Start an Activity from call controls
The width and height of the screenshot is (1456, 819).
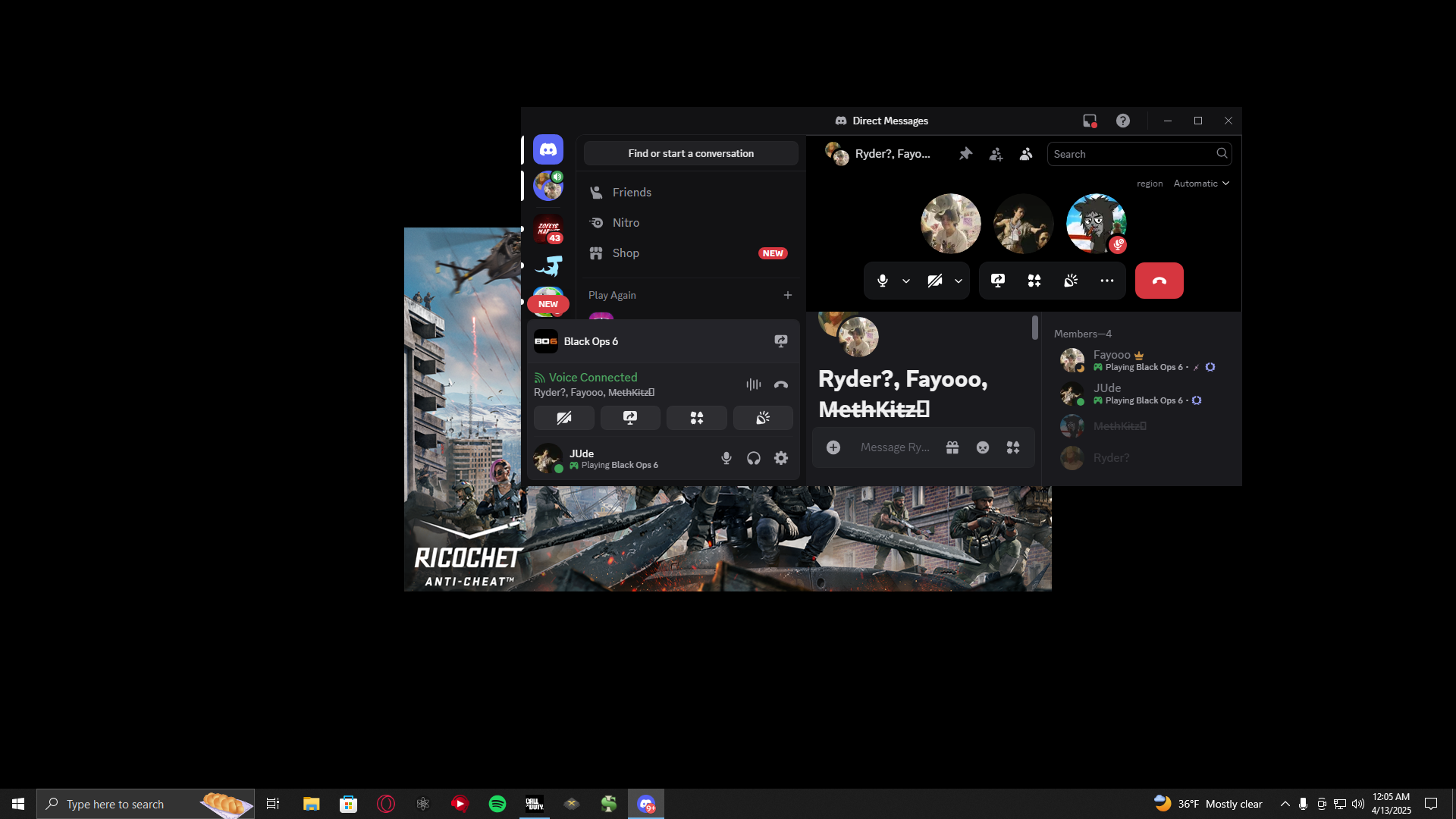tap(1034, 281)
